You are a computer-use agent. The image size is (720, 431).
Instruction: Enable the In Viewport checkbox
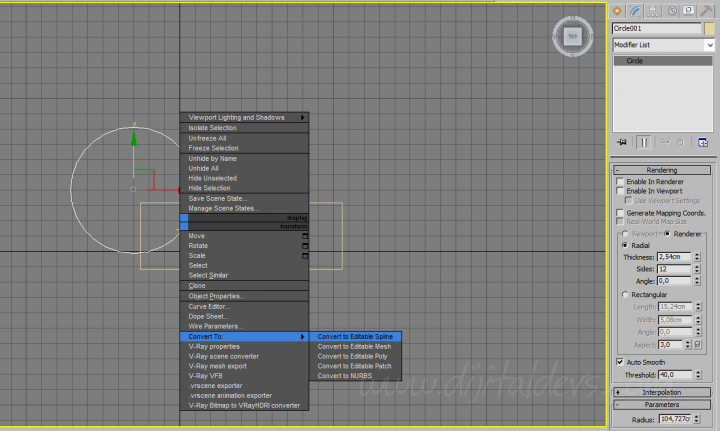click(620, 191)
